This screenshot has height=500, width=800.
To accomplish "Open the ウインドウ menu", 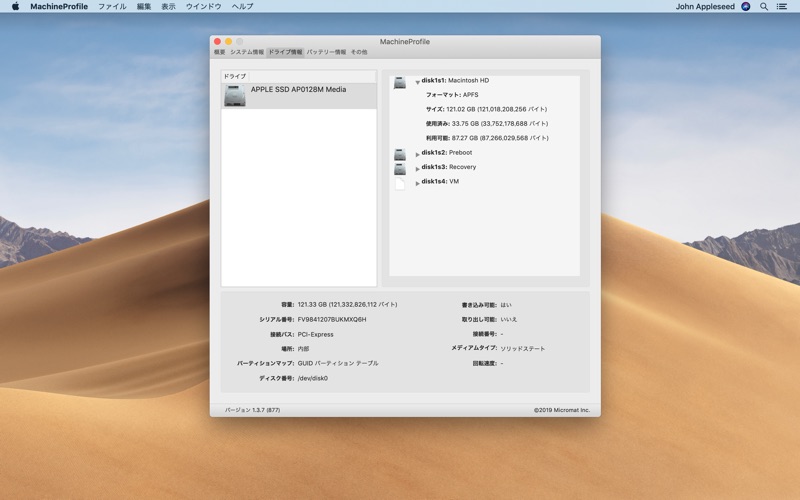I will tap(203, 7).
